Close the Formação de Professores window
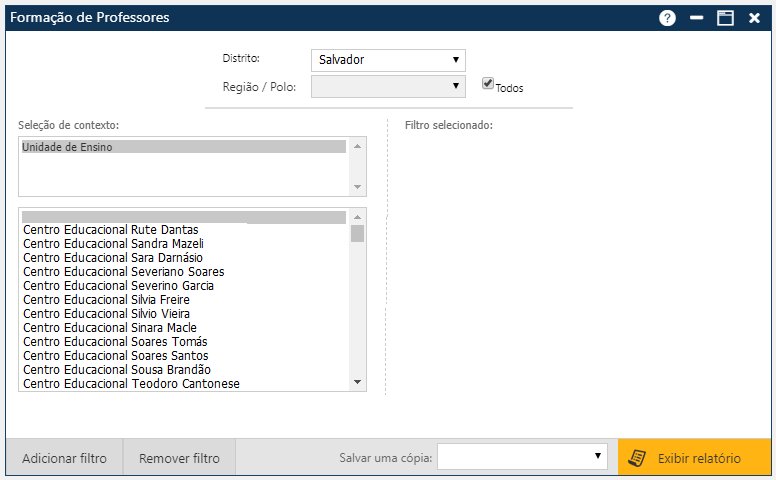Viewport: 776px width, 480px height. pos(754,18)
